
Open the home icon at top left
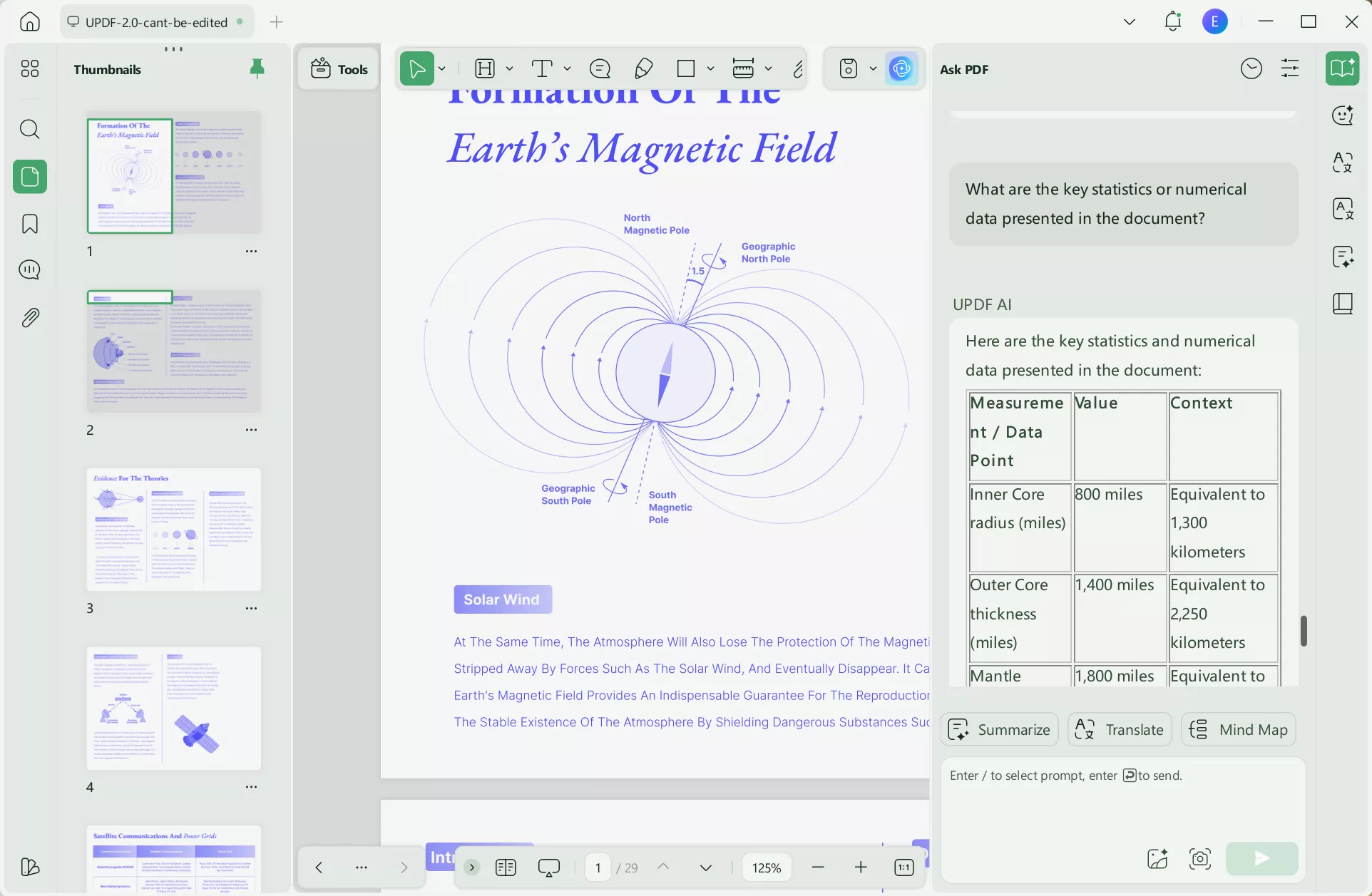(x=30, y=22)
